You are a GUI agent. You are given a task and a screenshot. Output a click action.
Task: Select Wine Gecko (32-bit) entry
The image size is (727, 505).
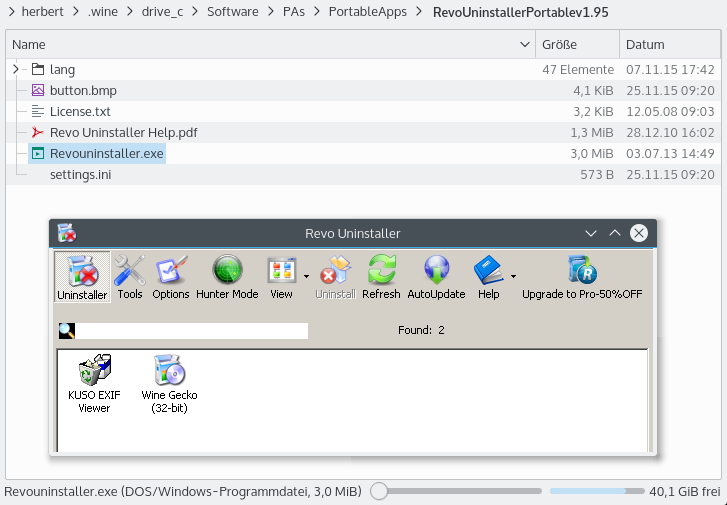(x=169, y=383)
